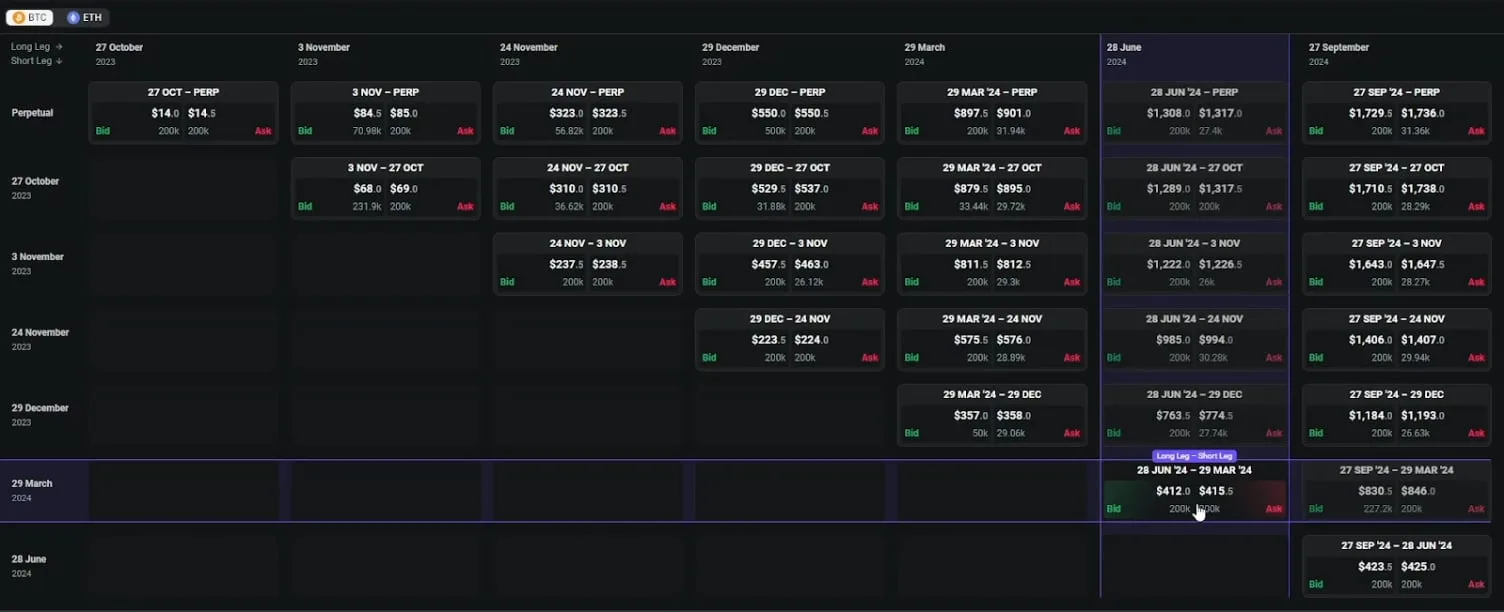Open the 27 OCT – PERP spread card
Screen dimensions: 1504x612
183,113
